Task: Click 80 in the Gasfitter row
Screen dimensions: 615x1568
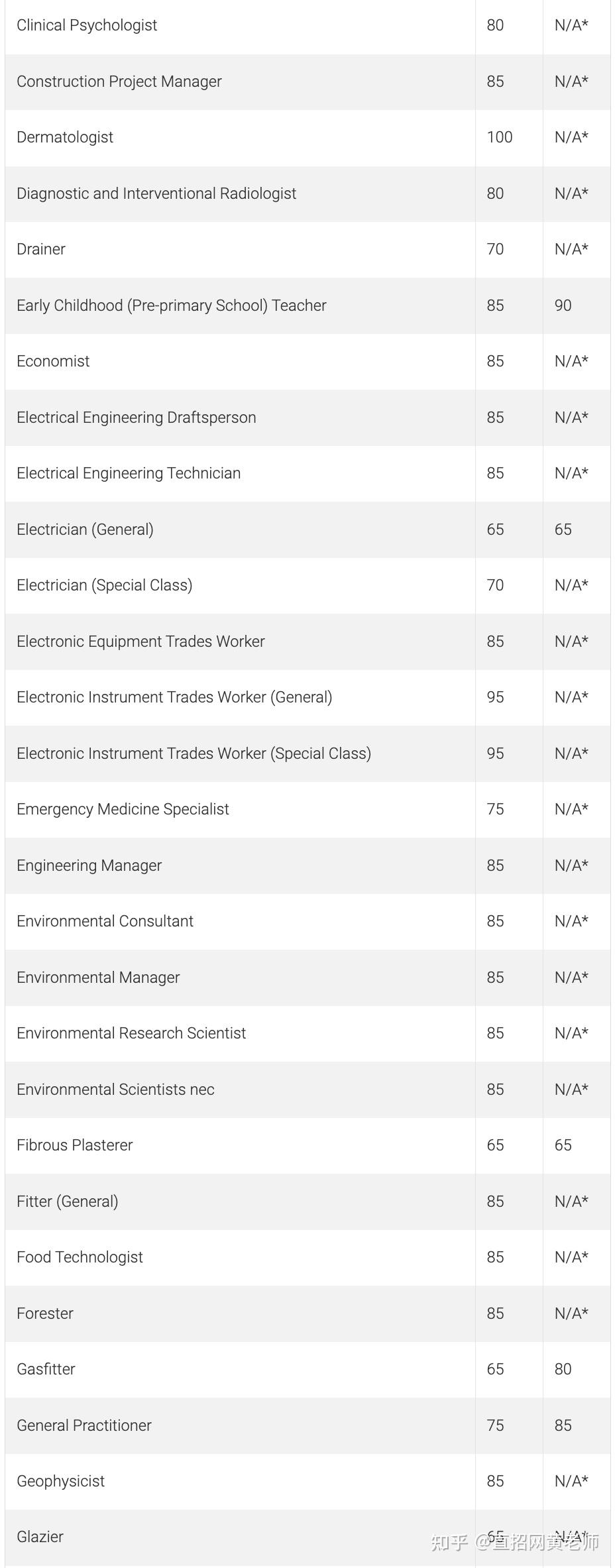Action: [x=563, y=1369]
